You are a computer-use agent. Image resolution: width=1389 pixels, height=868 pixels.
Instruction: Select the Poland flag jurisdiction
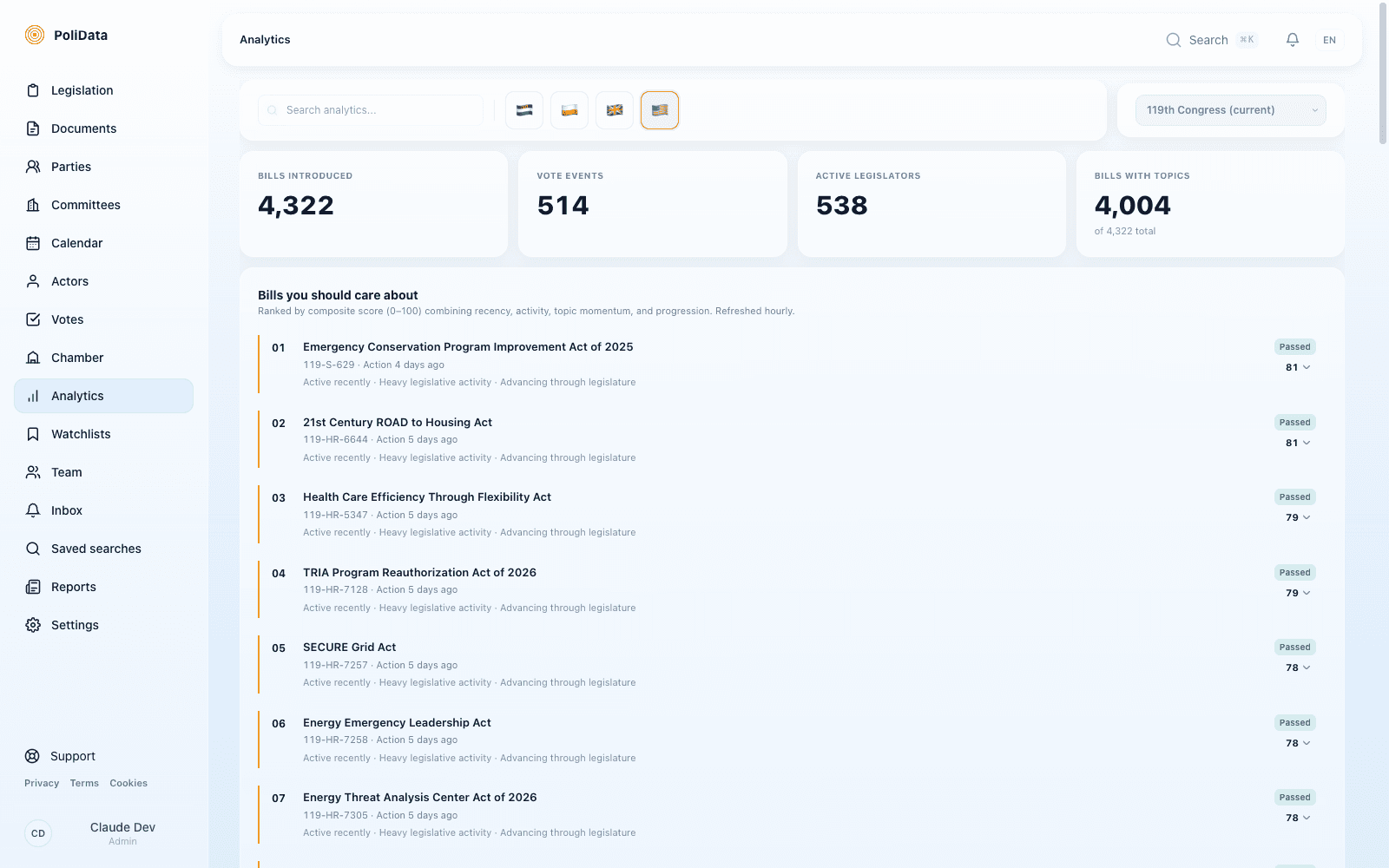(569, 110)
